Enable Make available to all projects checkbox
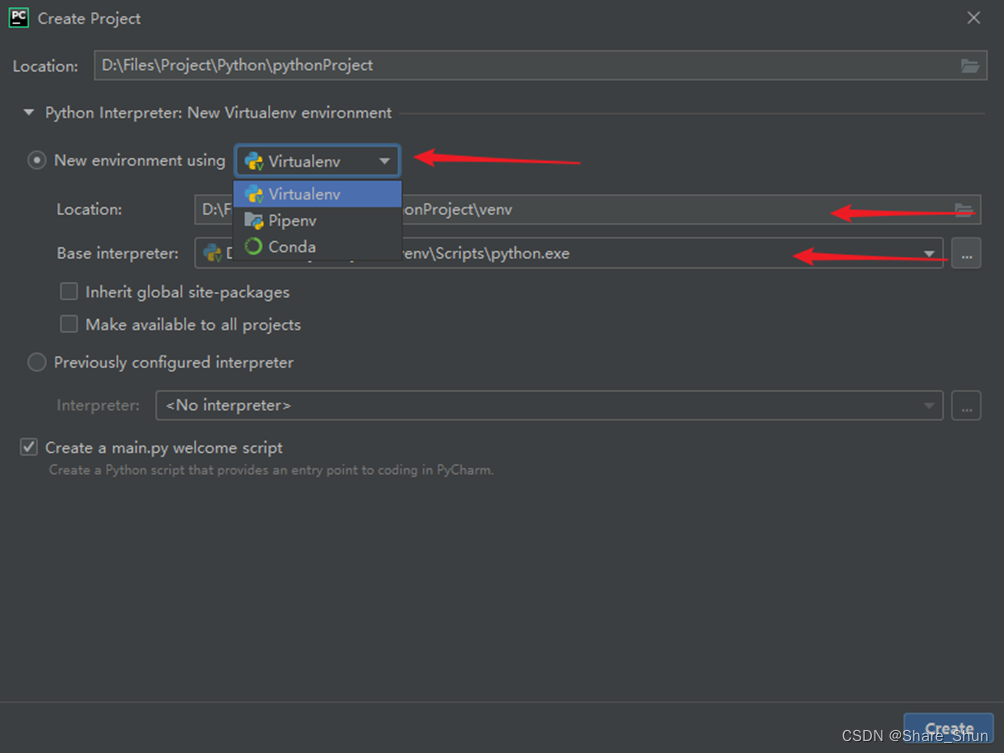Screen dimensions: 1004x753 (69, 324)
